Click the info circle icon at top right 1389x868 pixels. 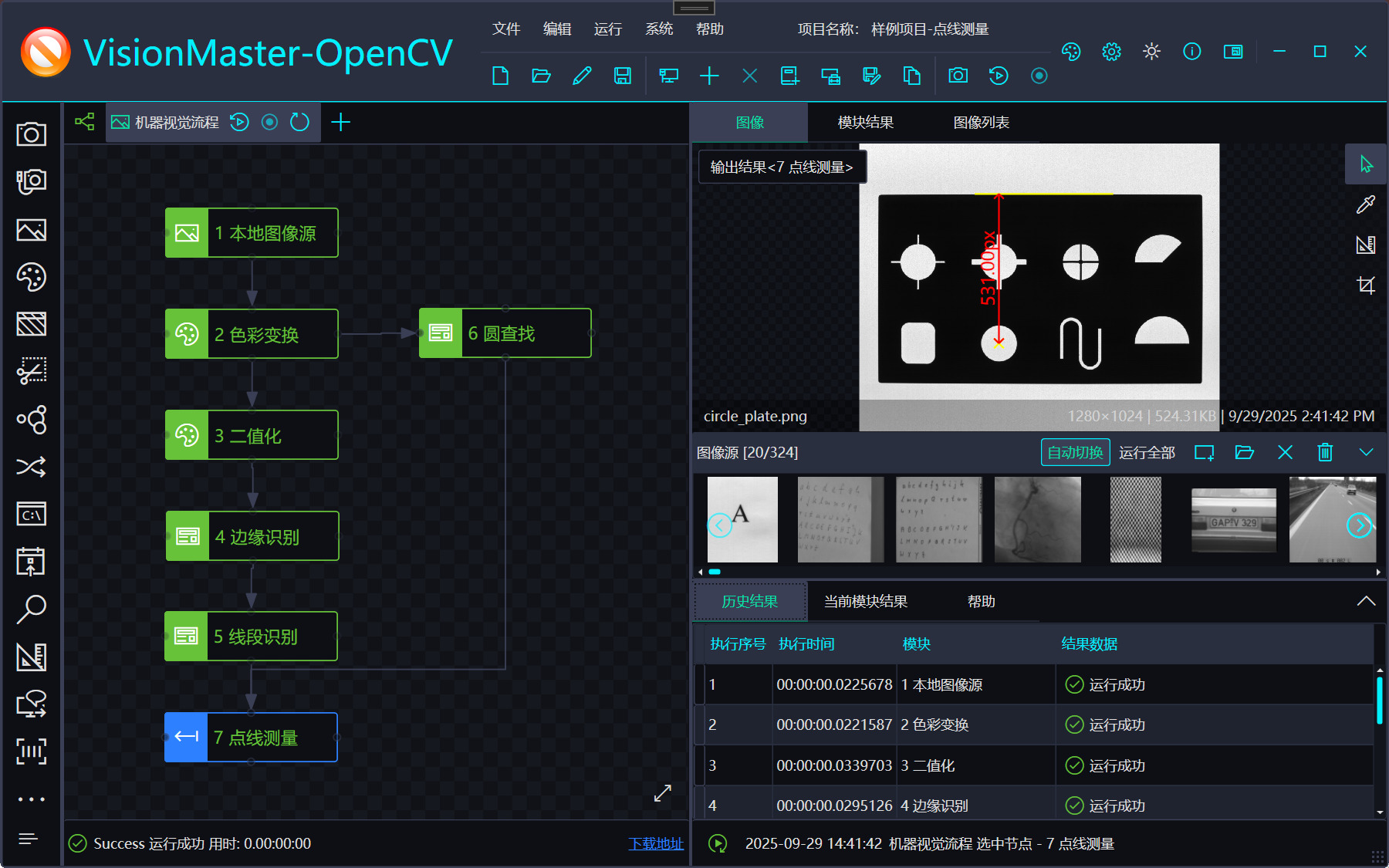[x=1192, y=52]
